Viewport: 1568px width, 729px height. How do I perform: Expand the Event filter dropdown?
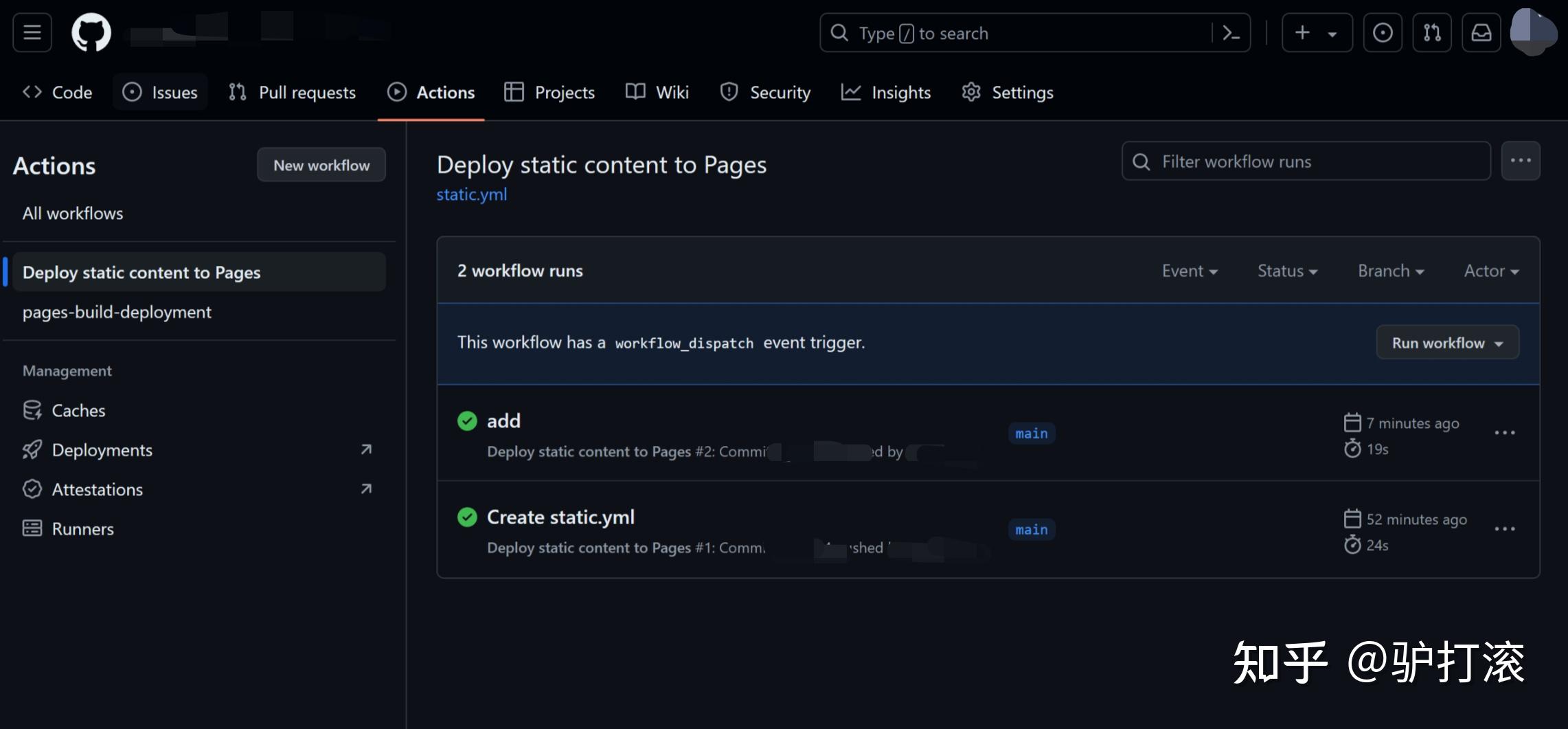pos(1190,271)
